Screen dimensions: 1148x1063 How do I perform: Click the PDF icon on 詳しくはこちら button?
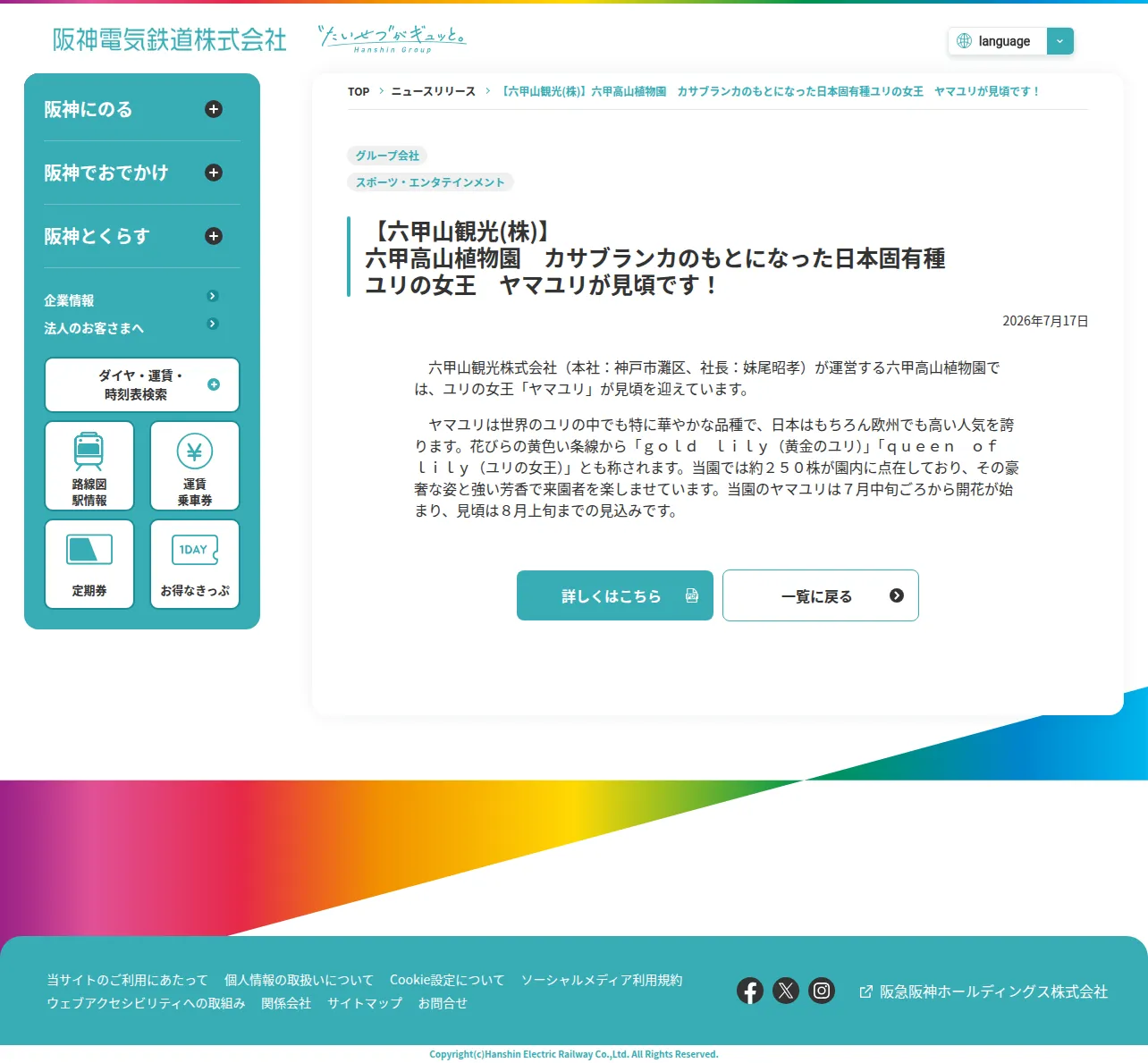692,595
